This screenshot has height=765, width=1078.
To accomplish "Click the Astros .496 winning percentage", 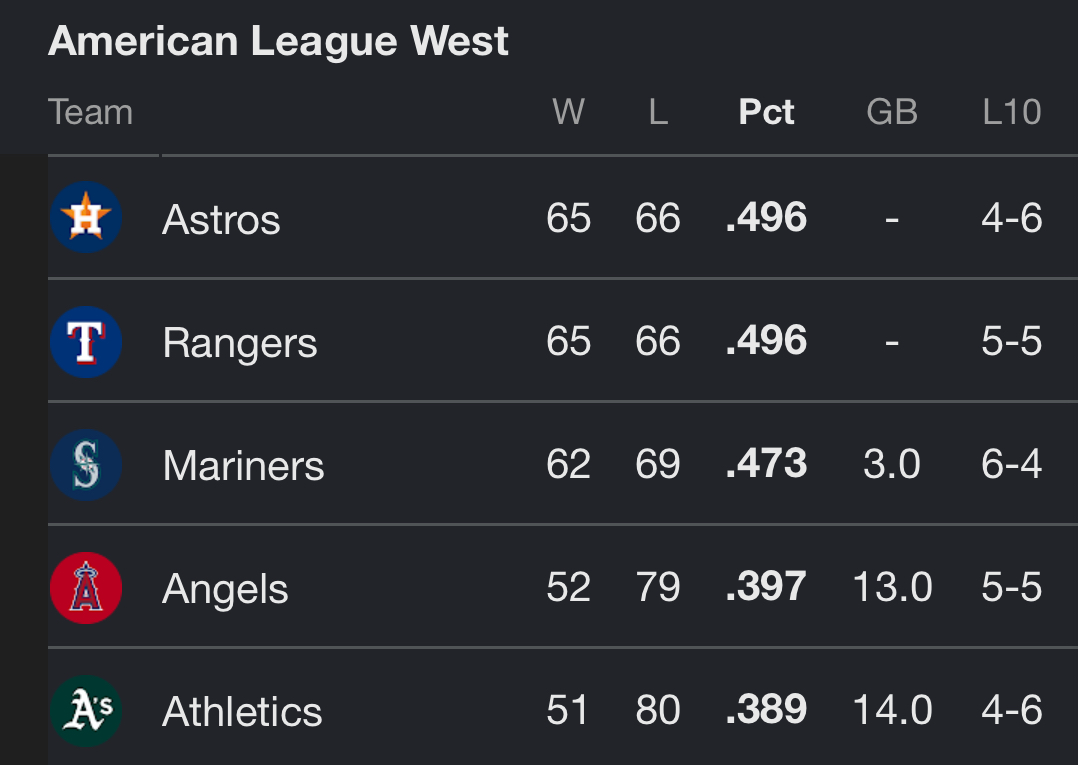I will 766,218.
